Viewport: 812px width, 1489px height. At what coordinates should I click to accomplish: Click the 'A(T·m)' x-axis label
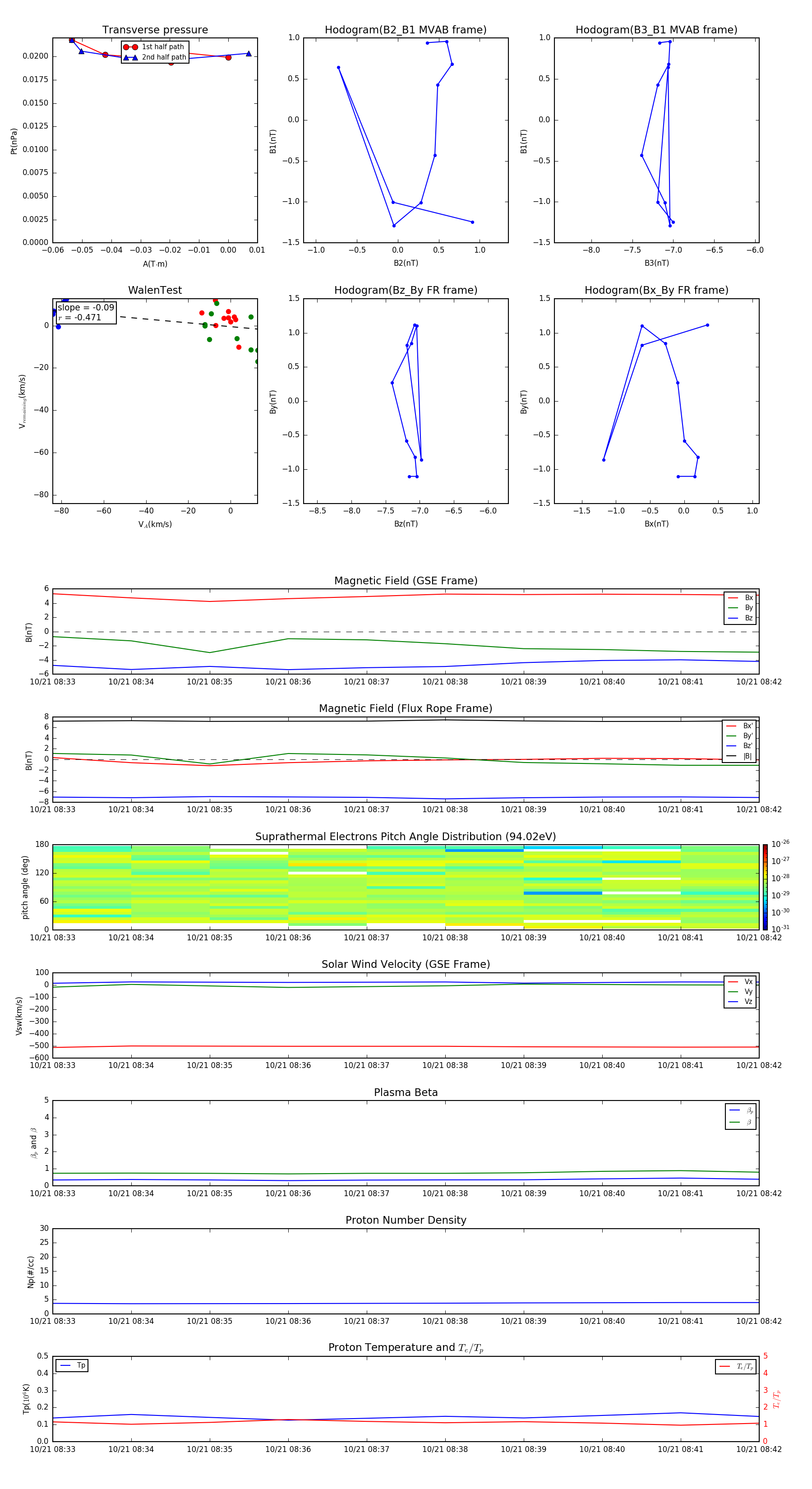[155, 264]
